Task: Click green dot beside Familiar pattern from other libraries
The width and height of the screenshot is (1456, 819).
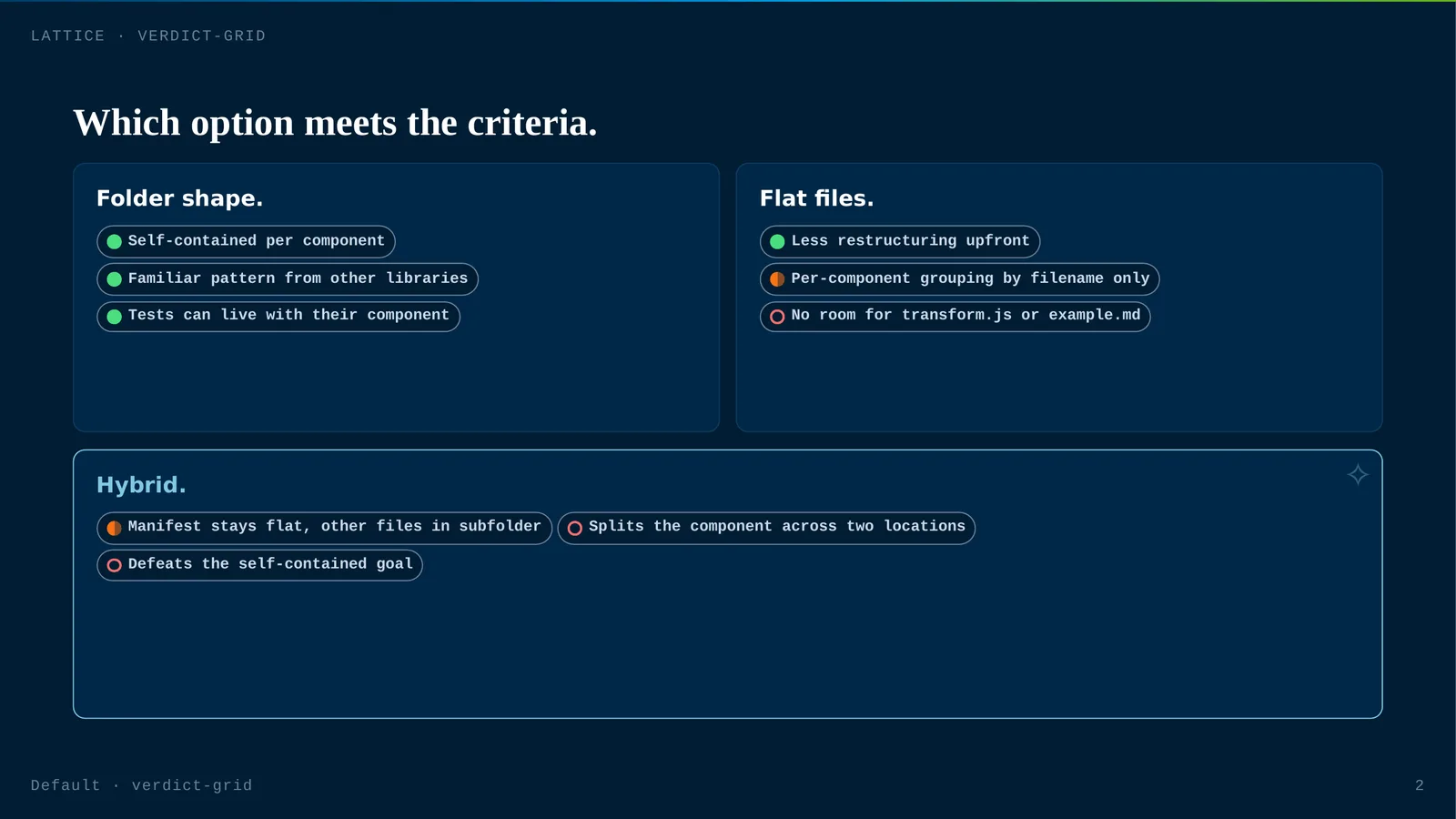Action: (x=115, y=279)
